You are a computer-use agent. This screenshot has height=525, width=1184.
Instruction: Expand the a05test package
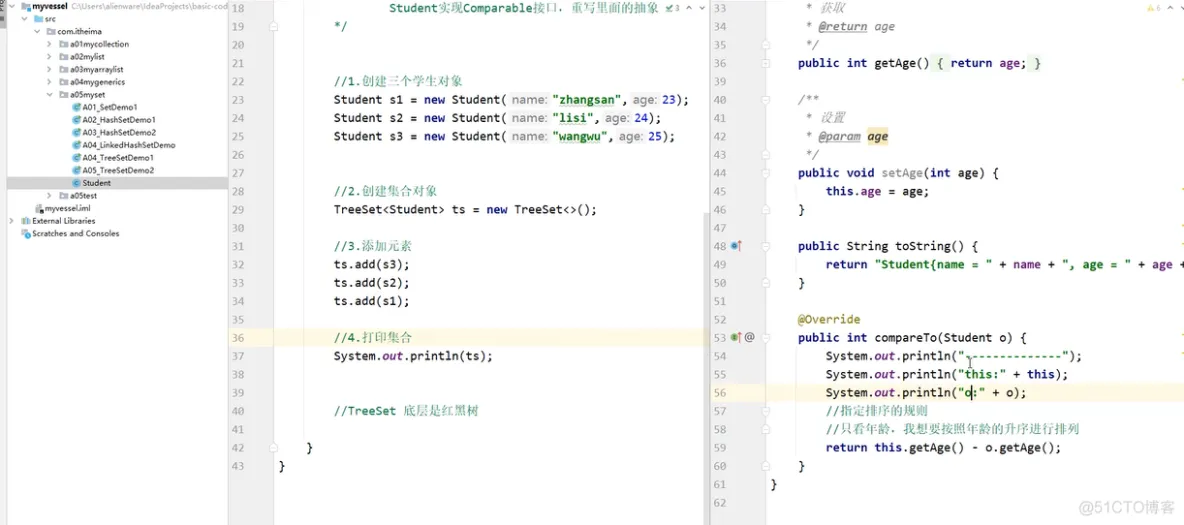50,196
